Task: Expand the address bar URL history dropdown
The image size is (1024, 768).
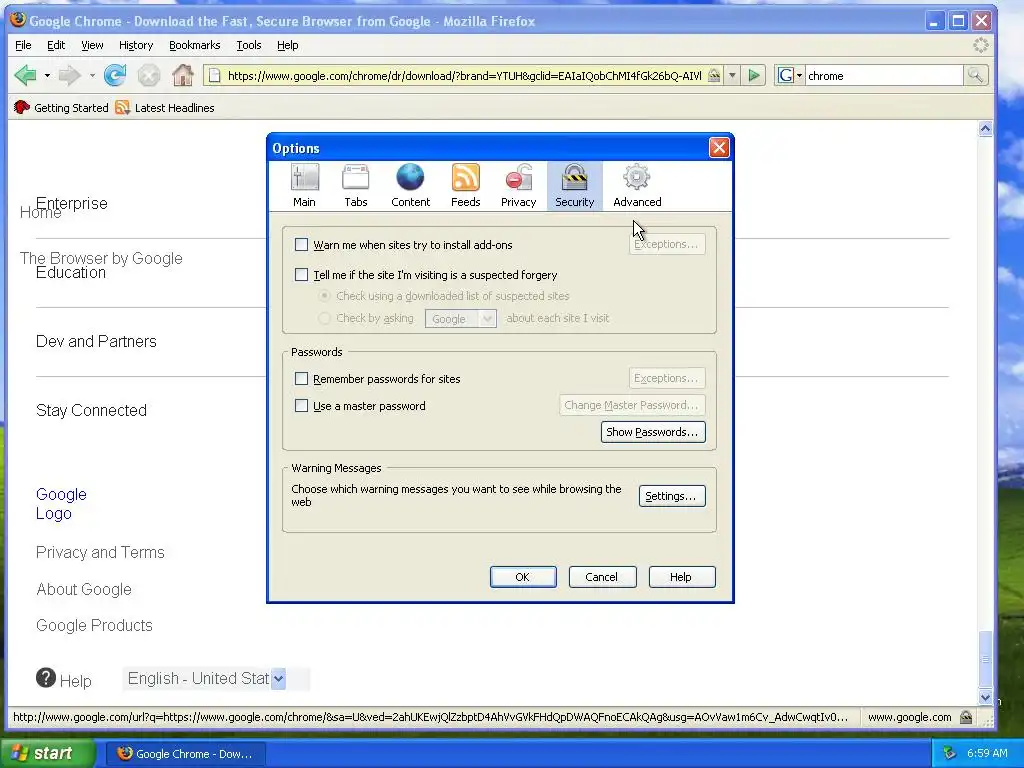Action: pos(732,76)
